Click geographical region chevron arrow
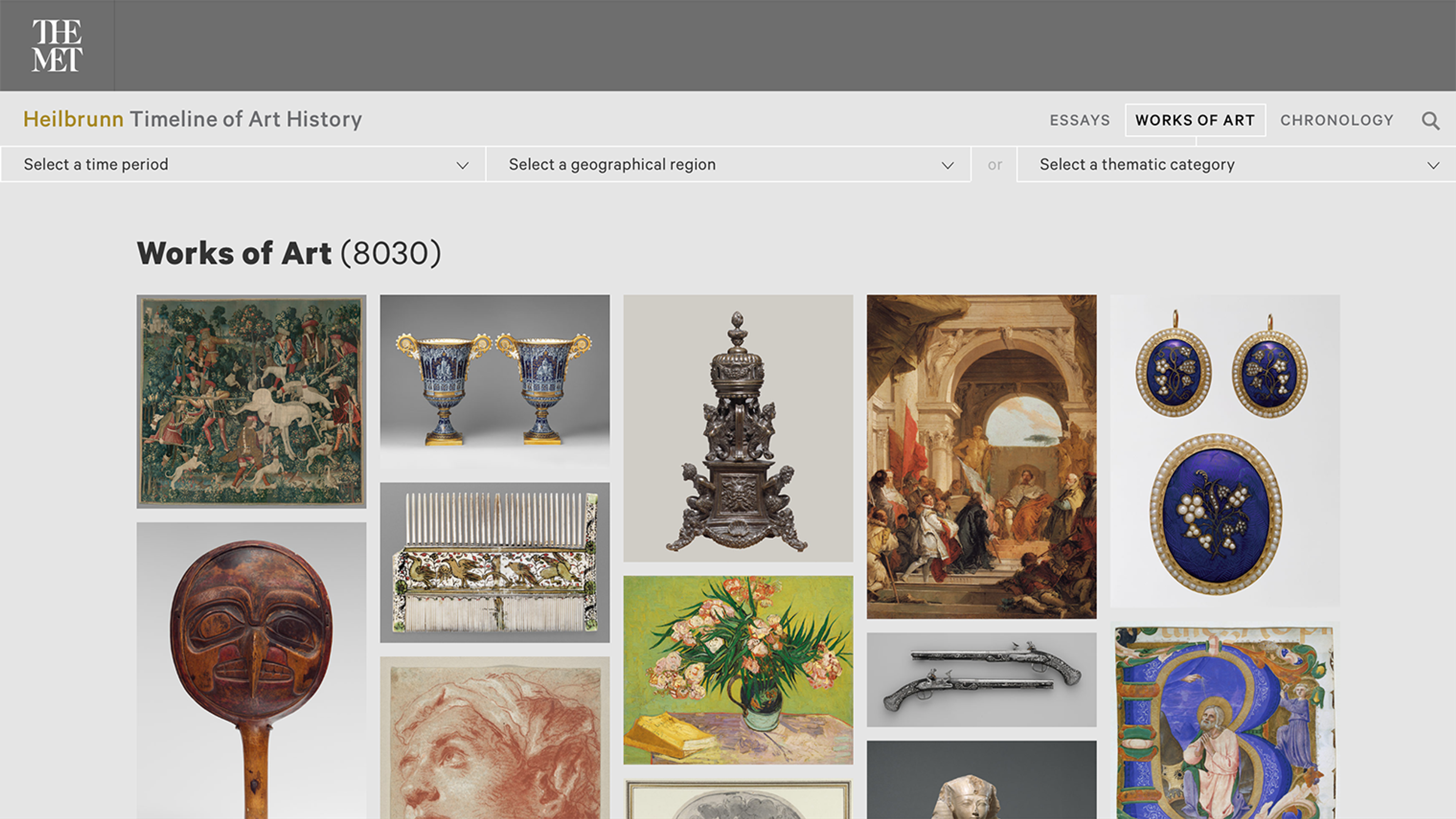The width and height of the screenshot is (1456, 819). click(947, 165)
